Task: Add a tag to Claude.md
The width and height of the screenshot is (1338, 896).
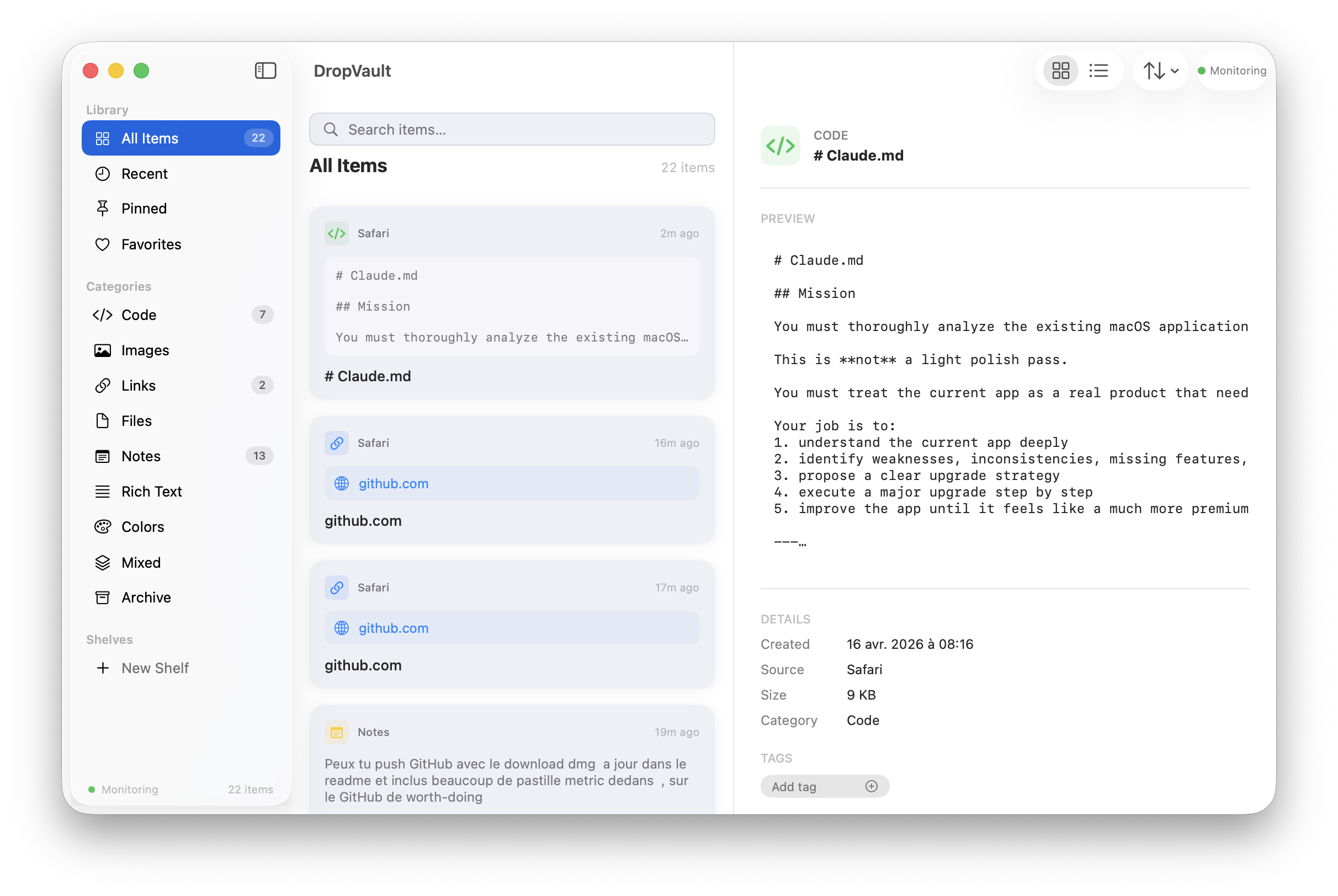Action: (824, 786)
